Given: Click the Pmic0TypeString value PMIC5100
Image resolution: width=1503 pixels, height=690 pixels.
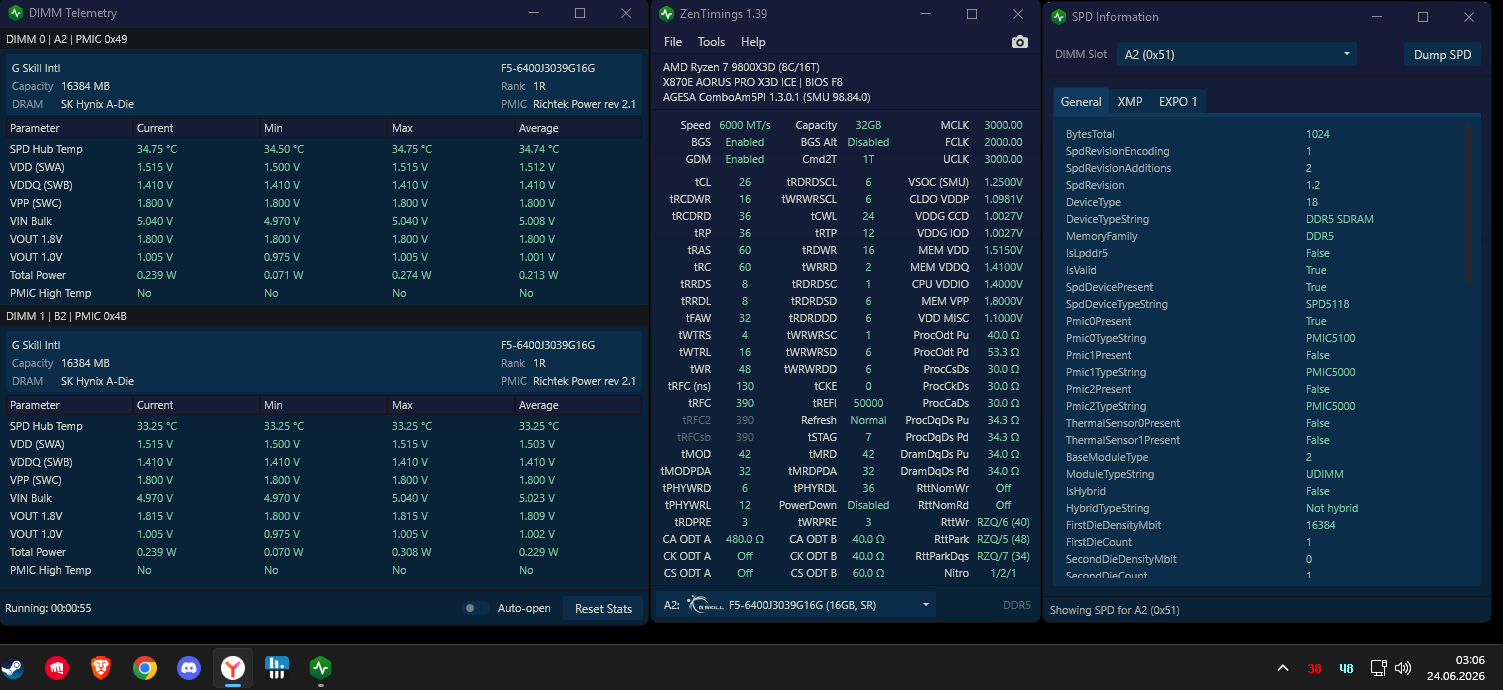Looking at the screenshot, I should pyautogui.click(x=1331, y=338).
